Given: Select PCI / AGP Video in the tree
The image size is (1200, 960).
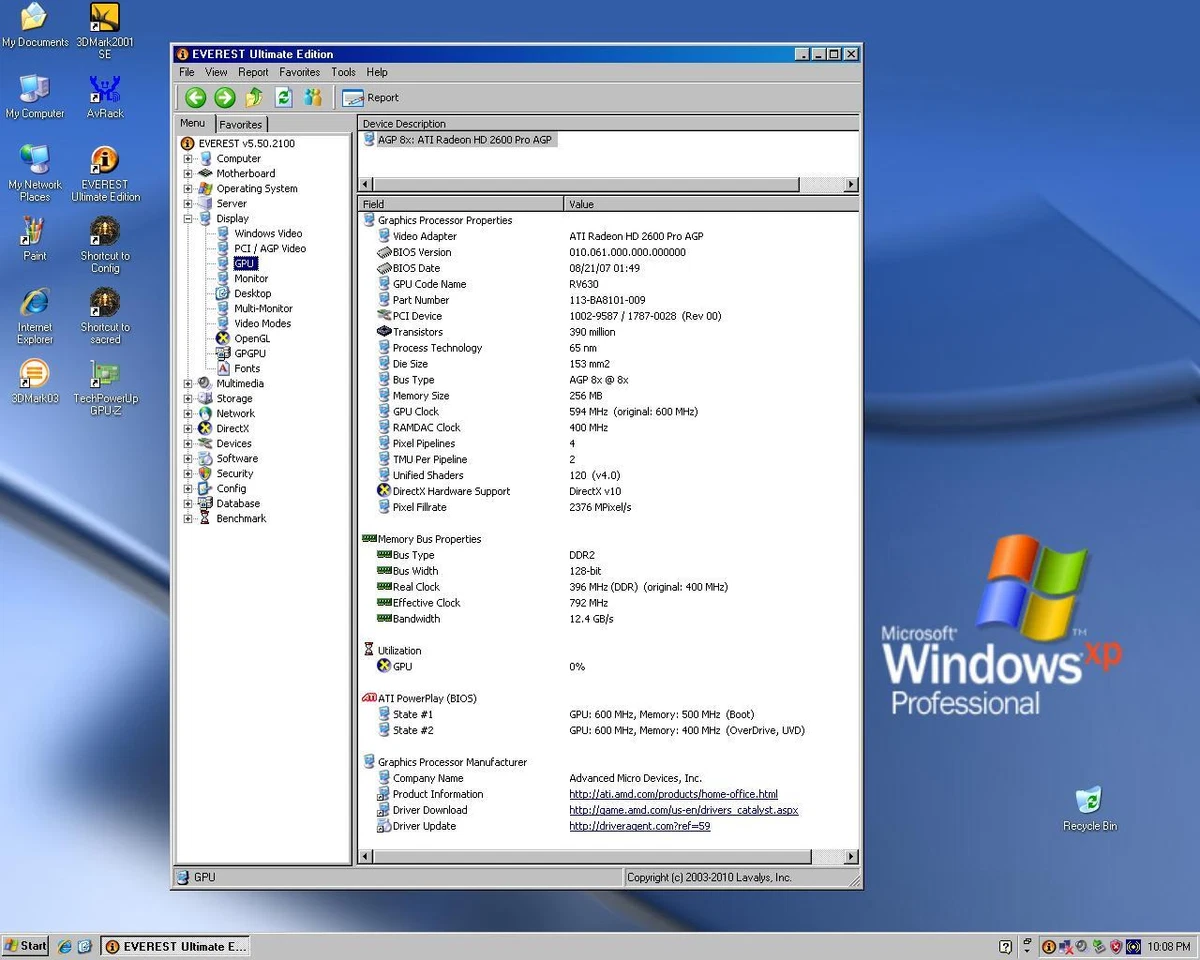Looking at the screenshot, I should 270,249.
